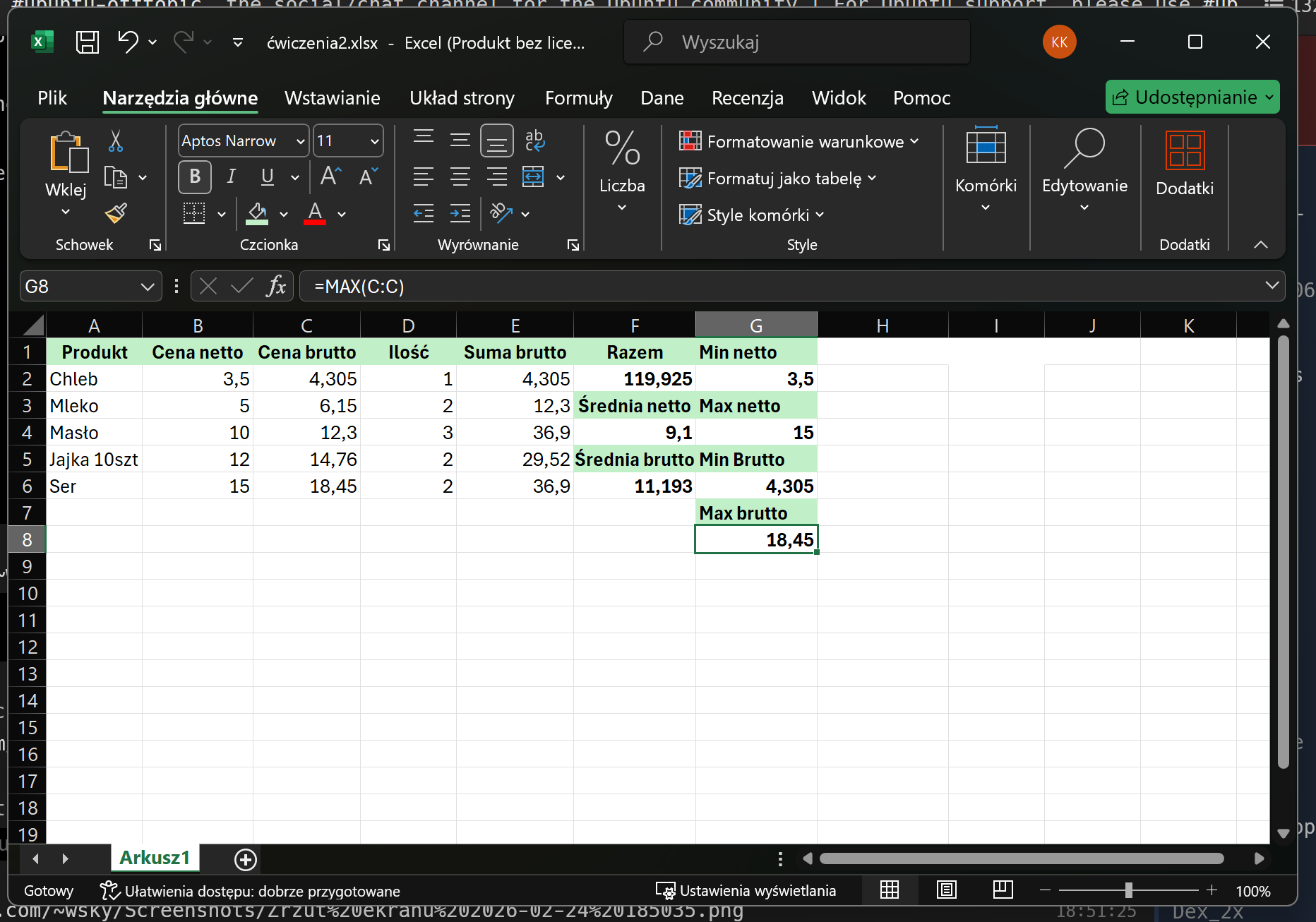Viewport: 1316px width, 922px height.
Task: Add a new sheet with plus icon
Action: (245, 859)
